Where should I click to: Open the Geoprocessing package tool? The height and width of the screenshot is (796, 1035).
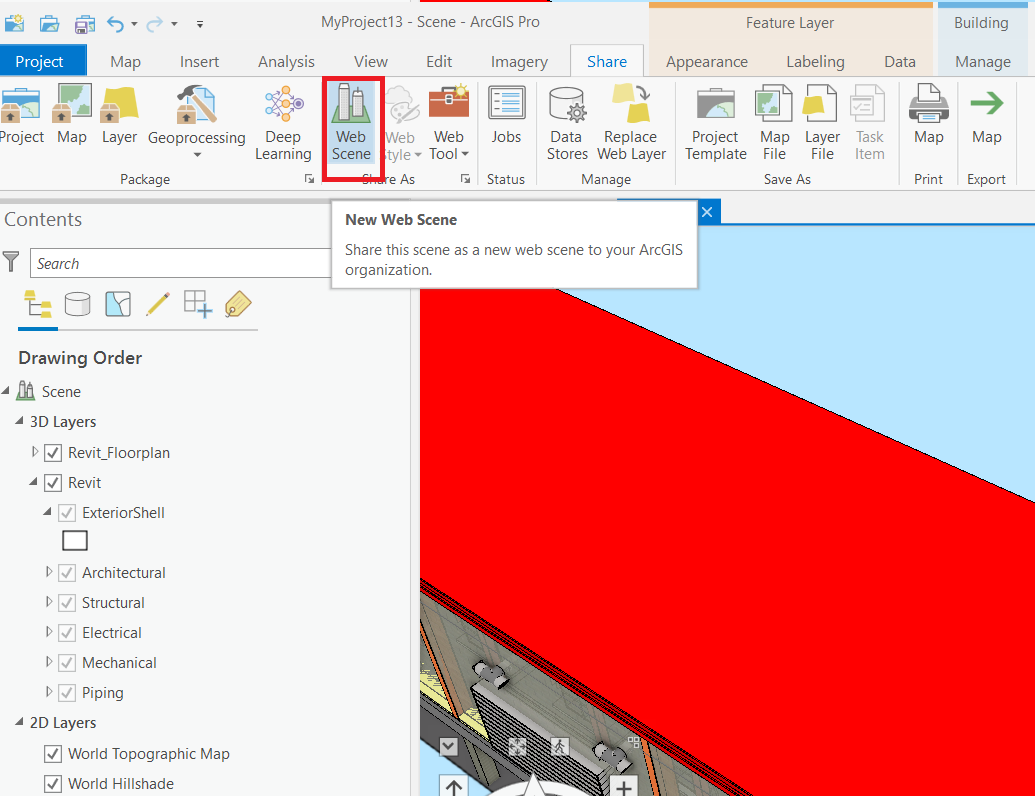tap(196, 120)
